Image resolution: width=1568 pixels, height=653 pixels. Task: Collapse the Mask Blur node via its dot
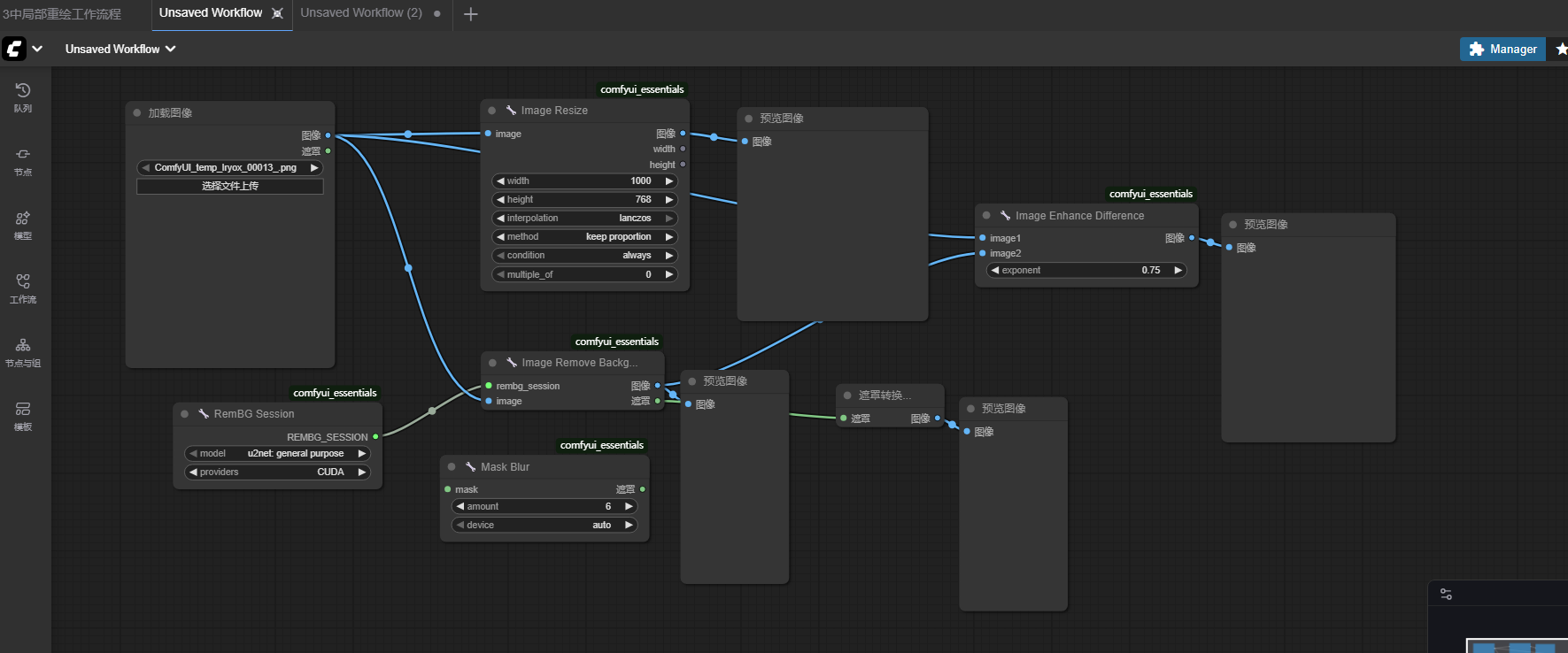pos(452,467)
